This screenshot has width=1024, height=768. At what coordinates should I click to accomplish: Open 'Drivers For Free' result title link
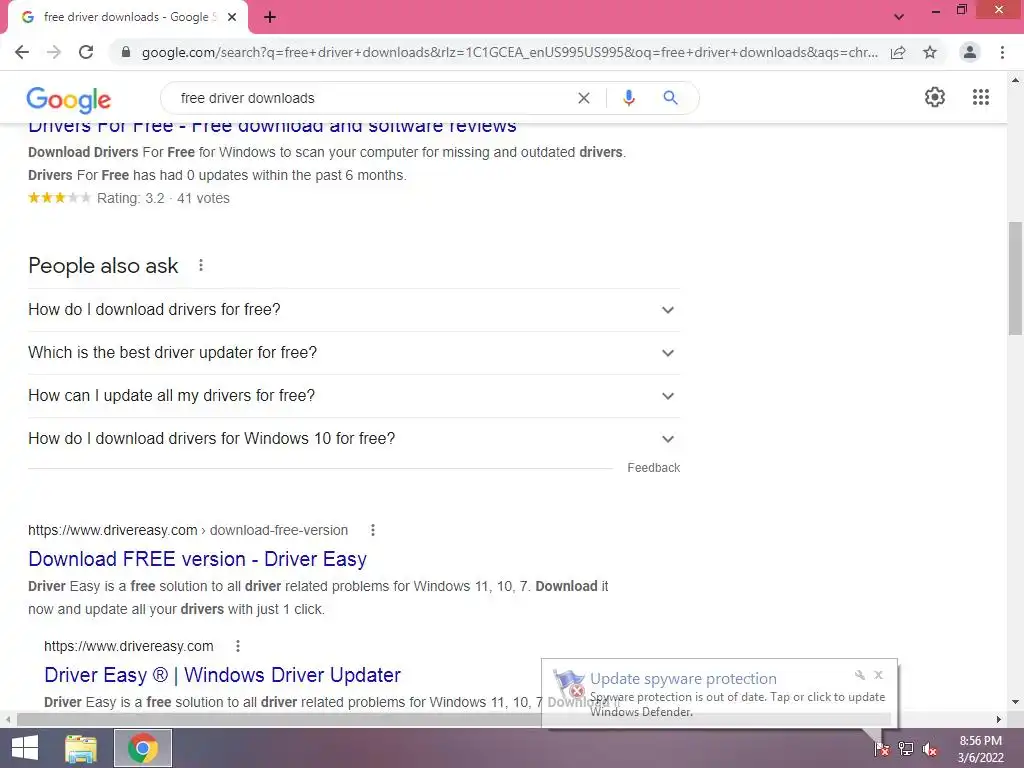272,127
